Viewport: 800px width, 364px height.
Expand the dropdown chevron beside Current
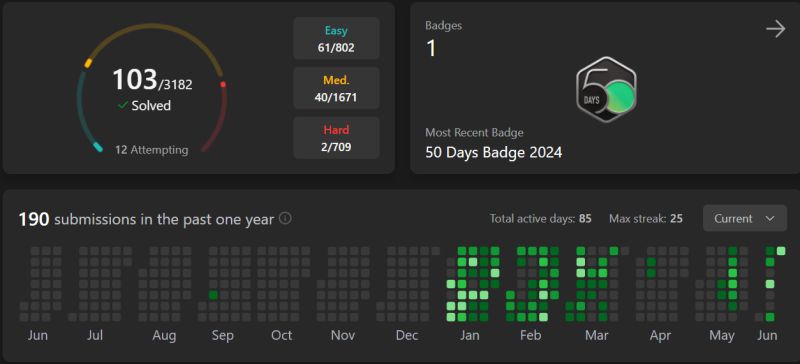click(770, 219)
